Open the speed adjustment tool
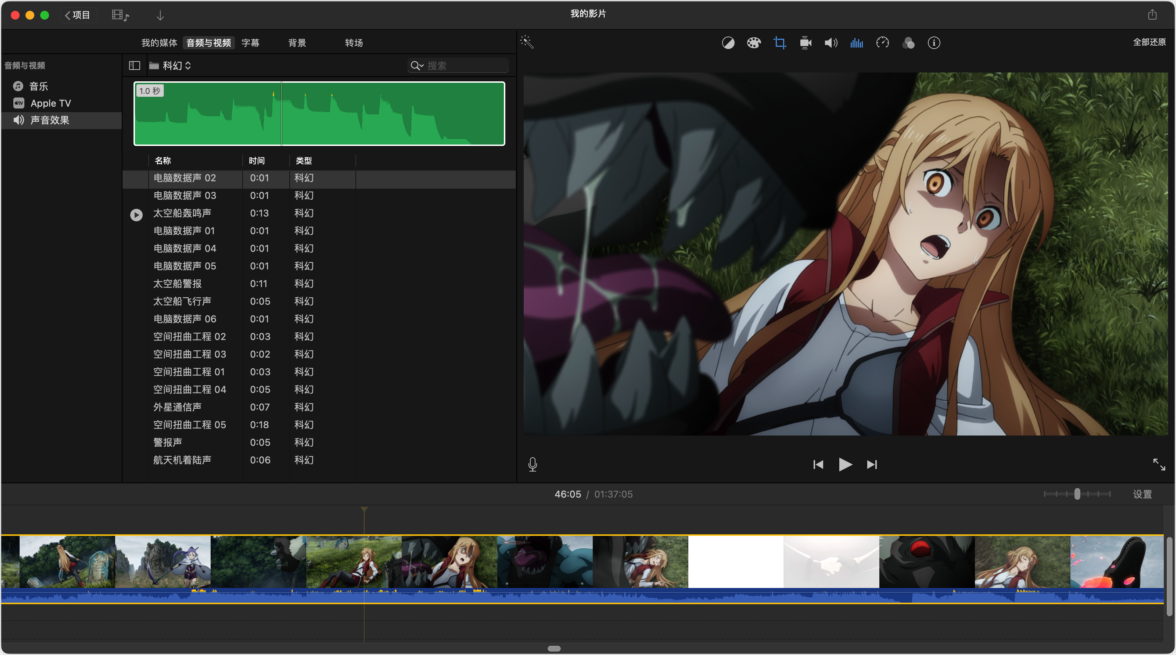This screenshot has width=1176, height=655. pos(883,43)
